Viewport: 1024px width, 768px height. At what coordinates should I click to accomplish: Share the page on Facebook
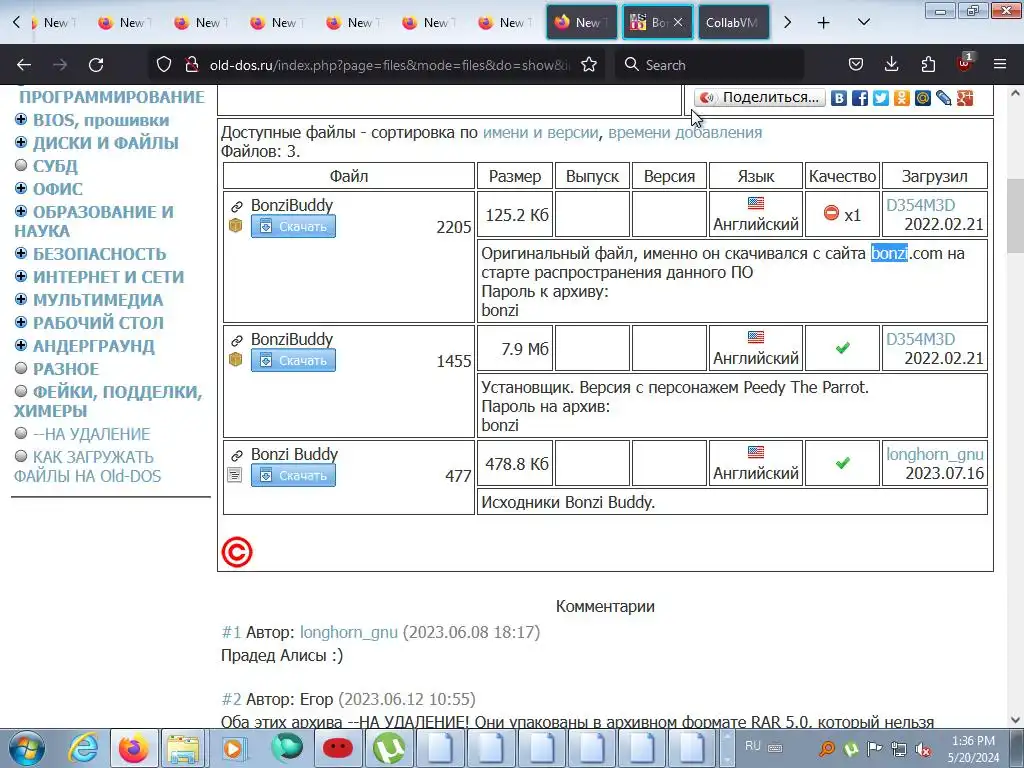tap(860, 98)
